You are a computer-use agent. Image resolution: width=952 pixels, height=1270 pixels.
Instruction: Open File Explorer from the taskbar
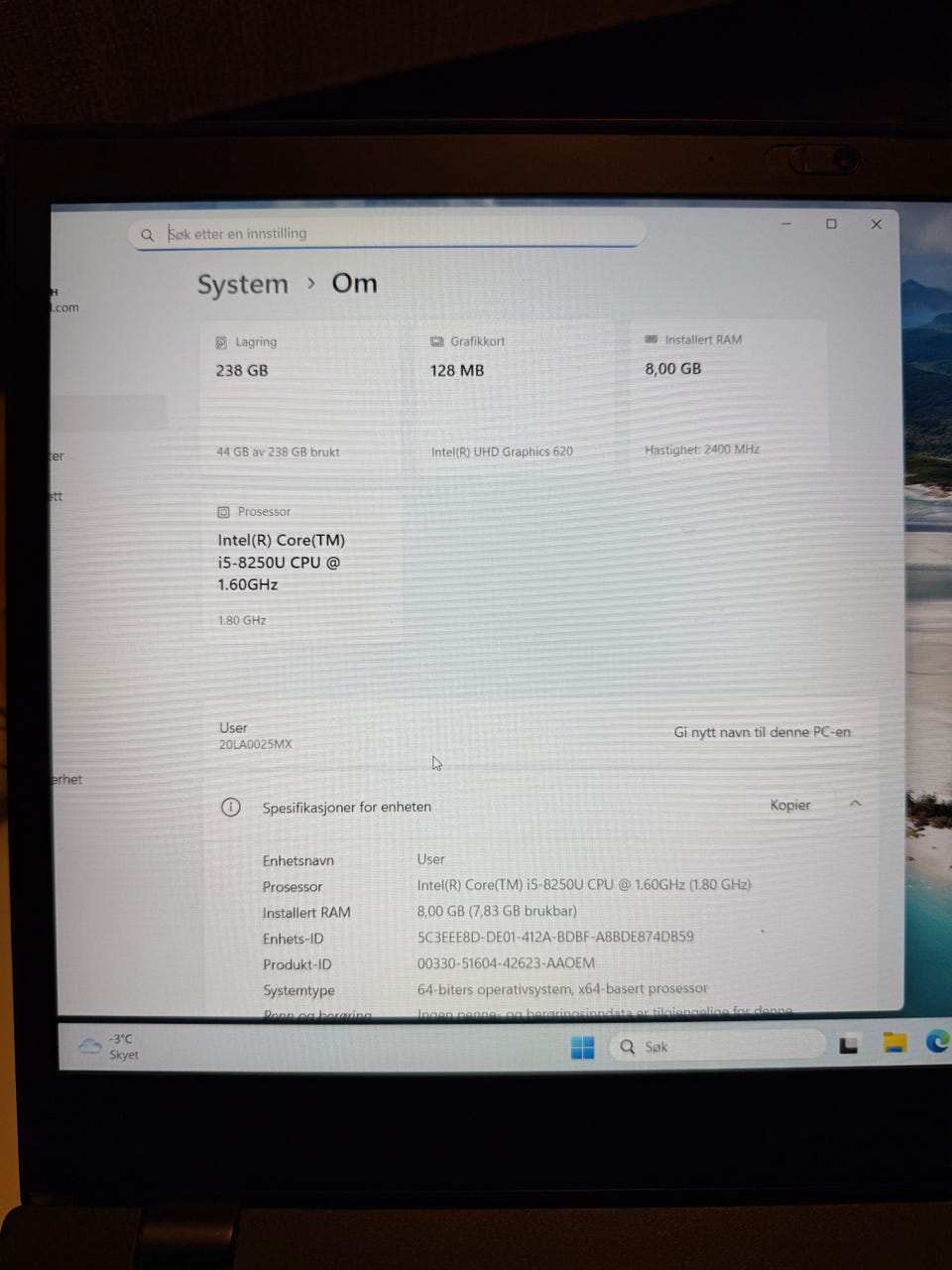[894, 1043]
